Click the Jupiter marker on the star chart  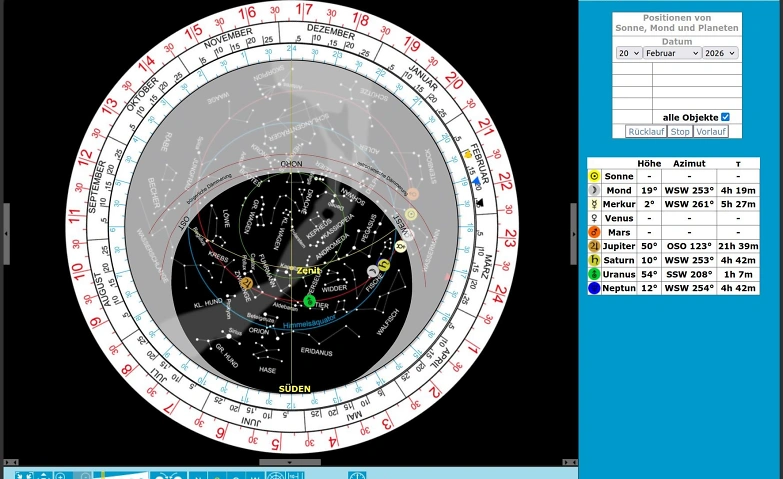[x=246, y=283]
